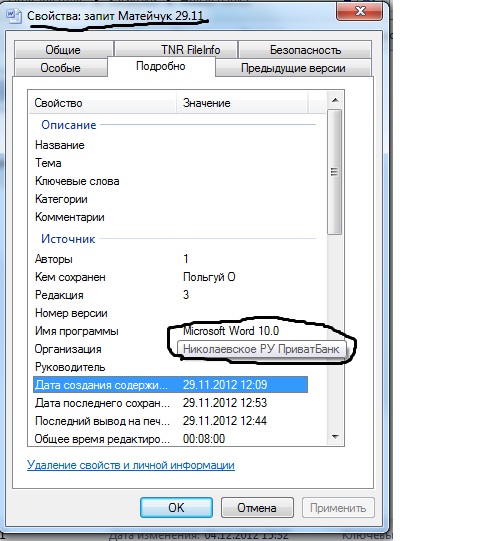Screen dimensions: 478x541
Task: Click the Word document icon in title bar
Action: pos(14,16)
